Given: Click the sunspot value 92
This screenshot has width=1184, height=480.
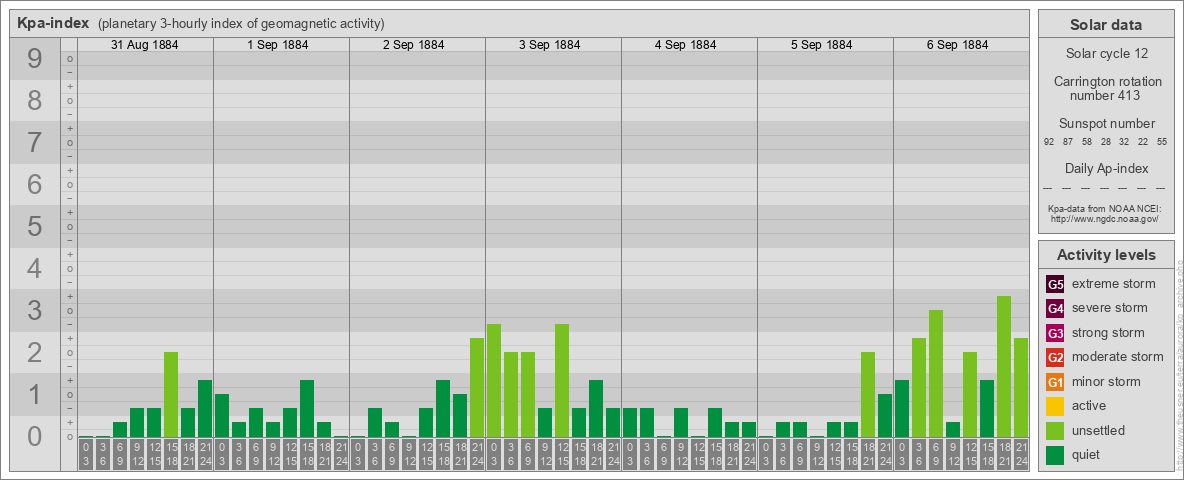Looking at the screenshot, I should tap(1049, 142).
